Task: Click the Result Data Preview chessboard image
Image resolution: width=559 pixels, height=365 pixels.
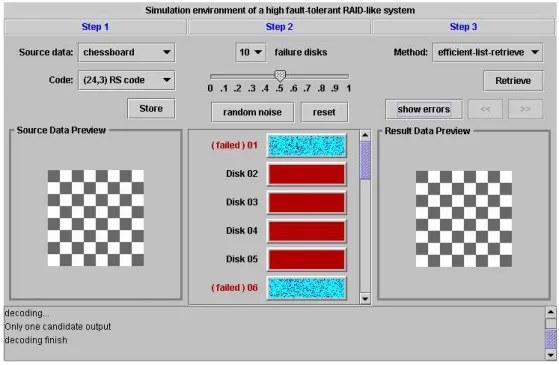Action: coord(464,219)
